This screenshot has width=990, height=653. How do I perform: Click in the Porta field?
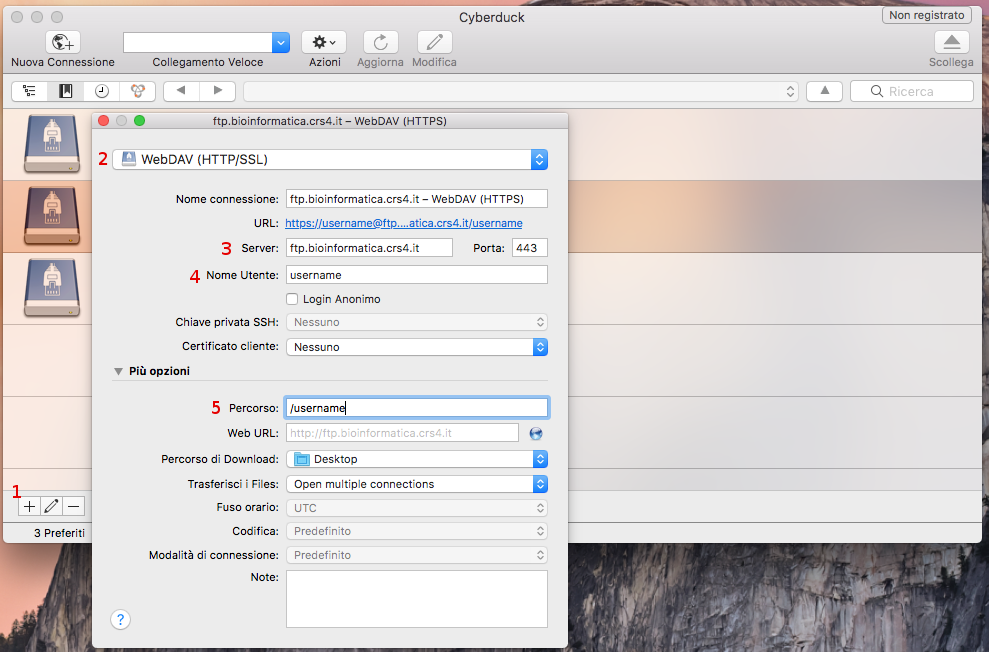[x=530, y=248]
